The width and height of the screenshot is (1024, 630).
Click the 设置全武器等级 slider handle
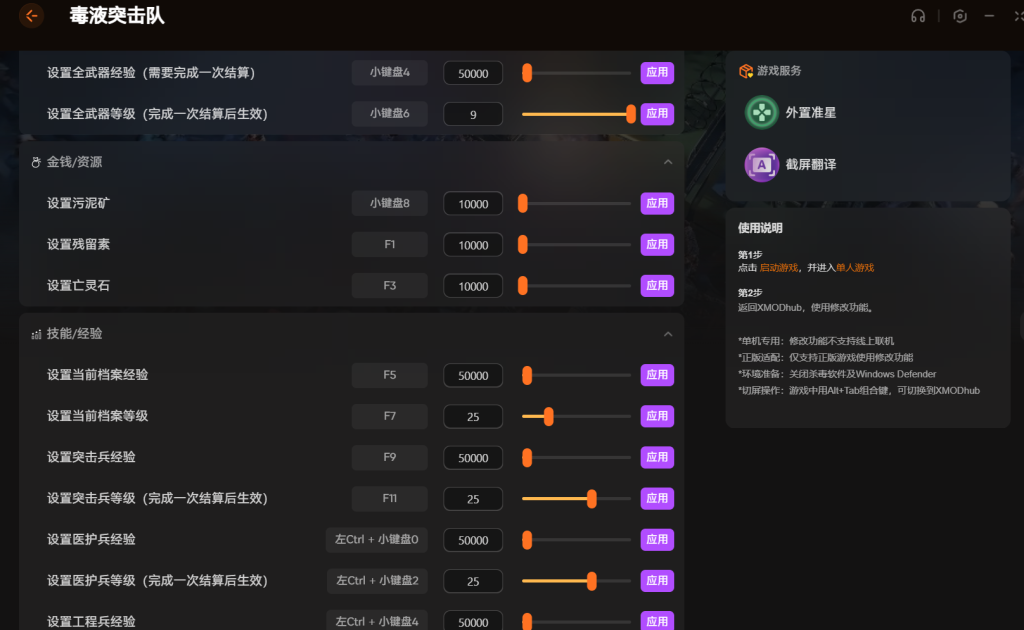coord(631,114)
